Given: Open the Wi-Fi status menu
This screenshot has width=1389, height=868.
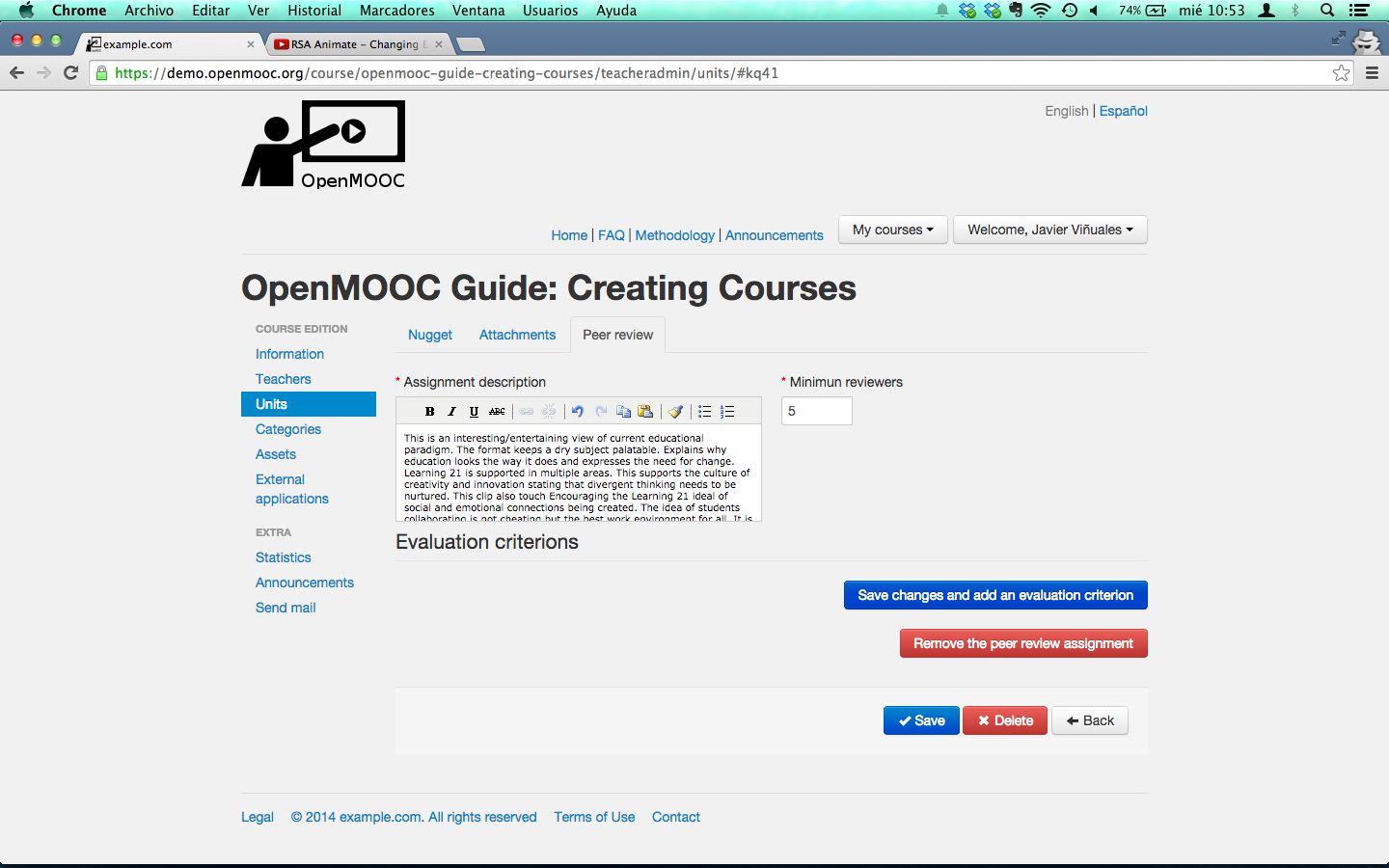Looking at the screenshot, I should 1041,11.
